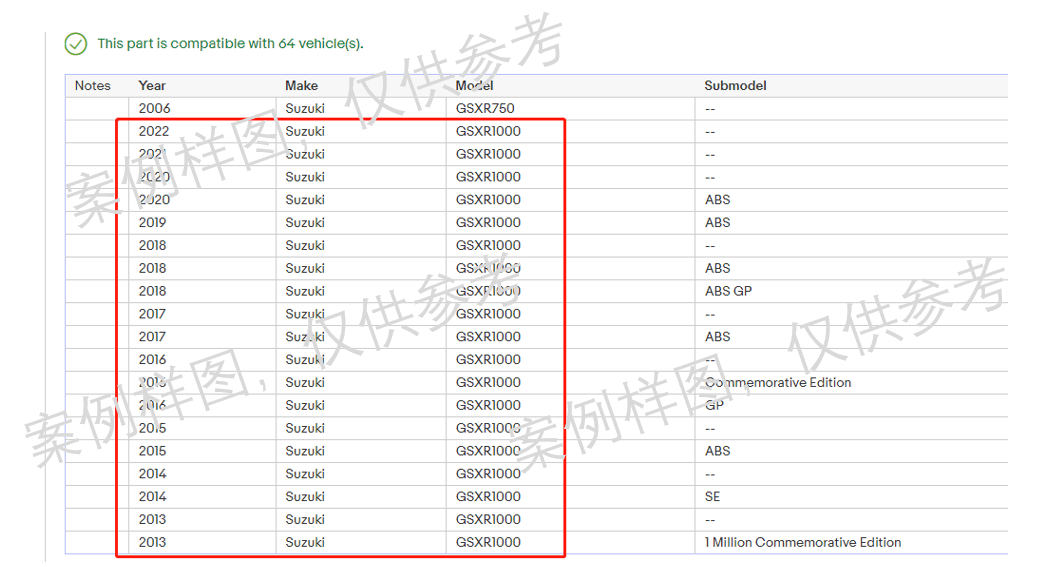Click ABS submodel in the 2020 row
The width and height of the screenshot is (1046, 567).
click(718, 199)
